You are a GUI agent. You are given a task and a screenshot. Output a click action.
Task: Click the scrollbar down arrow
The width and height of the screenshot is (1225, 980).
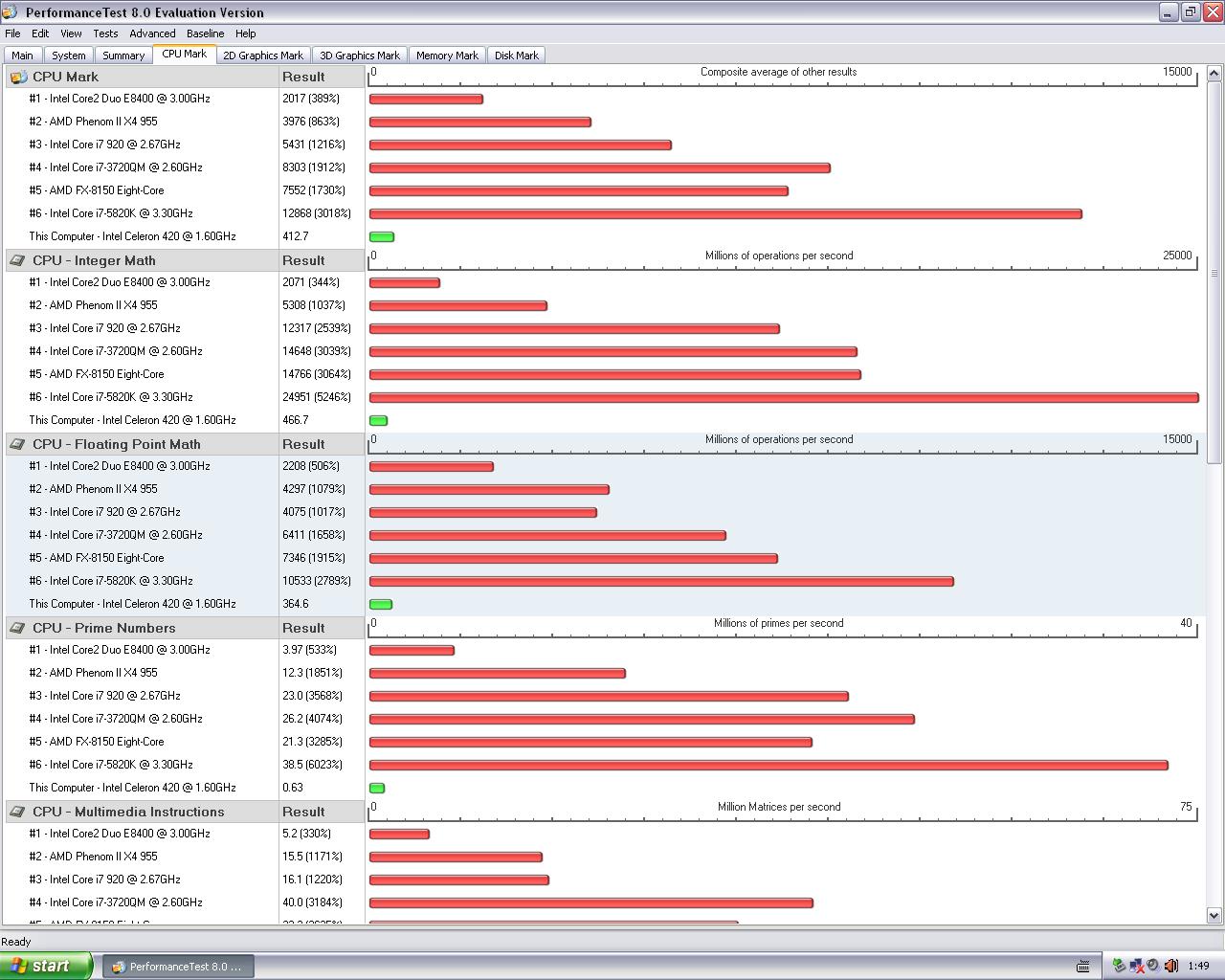click(1214, 915)
